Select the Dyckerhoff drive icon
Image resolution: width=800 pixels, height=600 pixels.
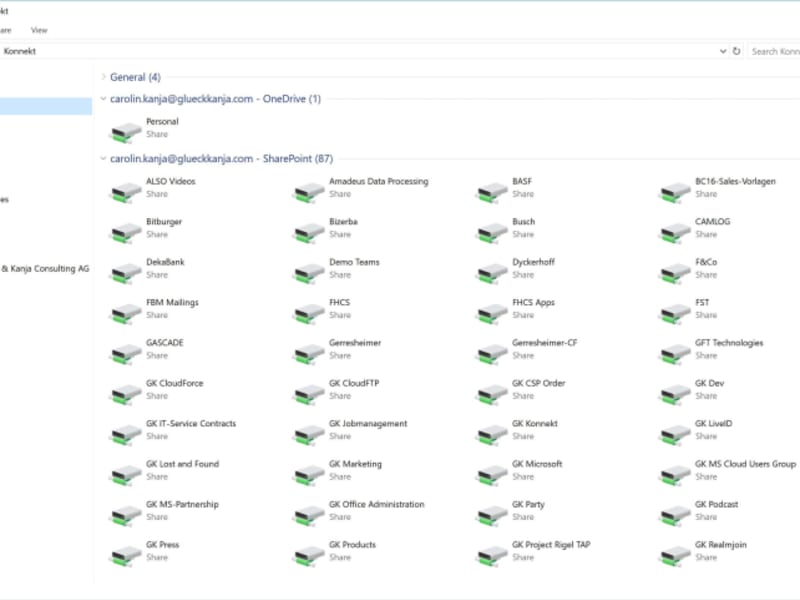[492, 272]
